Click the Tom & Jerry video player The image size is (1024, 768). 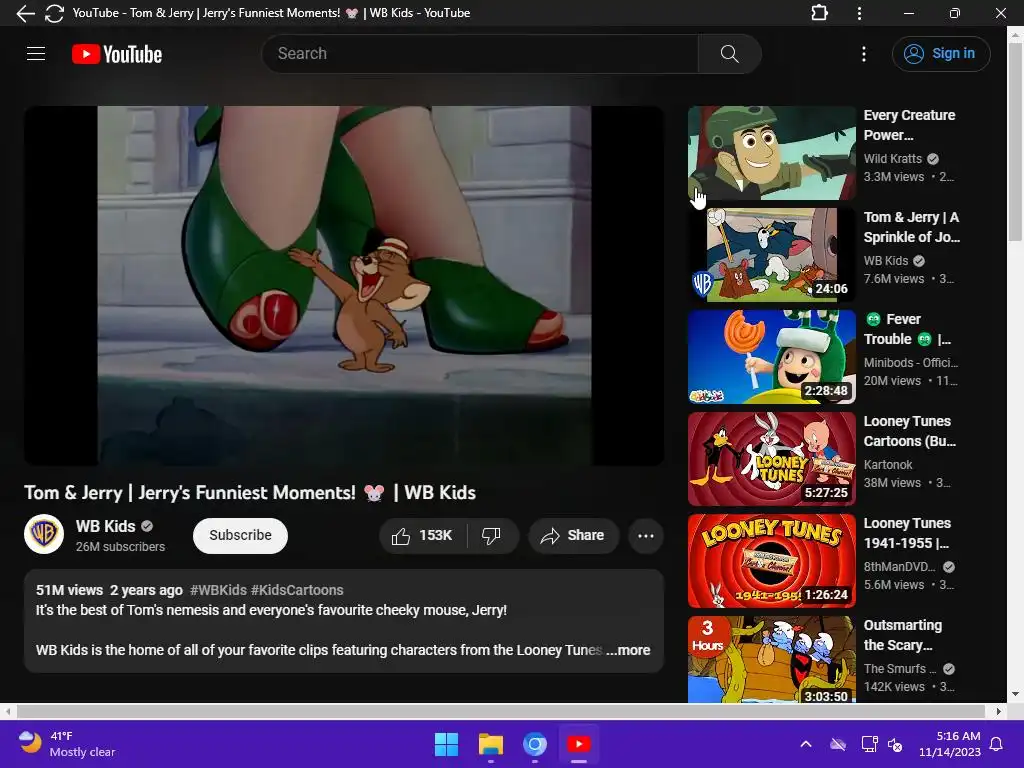pyautogui.click(x=344, y=285)
